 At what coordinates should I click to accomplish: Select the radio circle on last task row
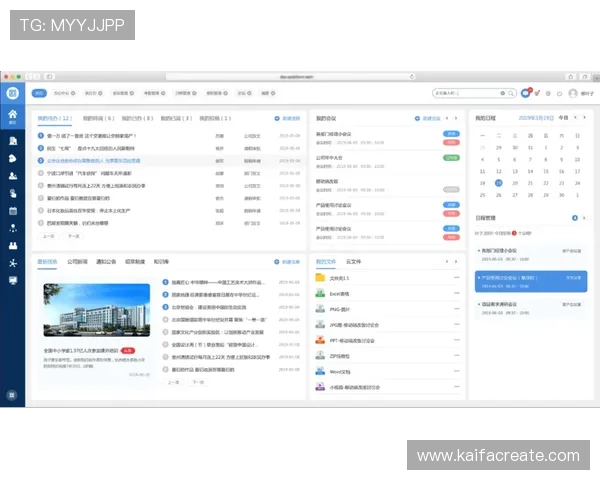[41, 223]
